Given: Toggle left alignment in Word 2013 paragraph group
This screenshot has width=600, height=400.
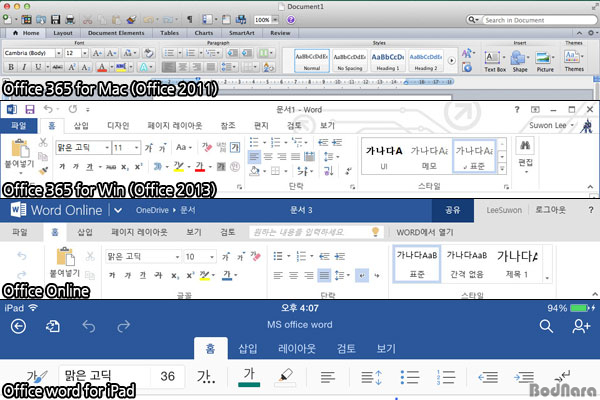Looking at the screenshot, I should pyautogui.click(x=254, y=156).
